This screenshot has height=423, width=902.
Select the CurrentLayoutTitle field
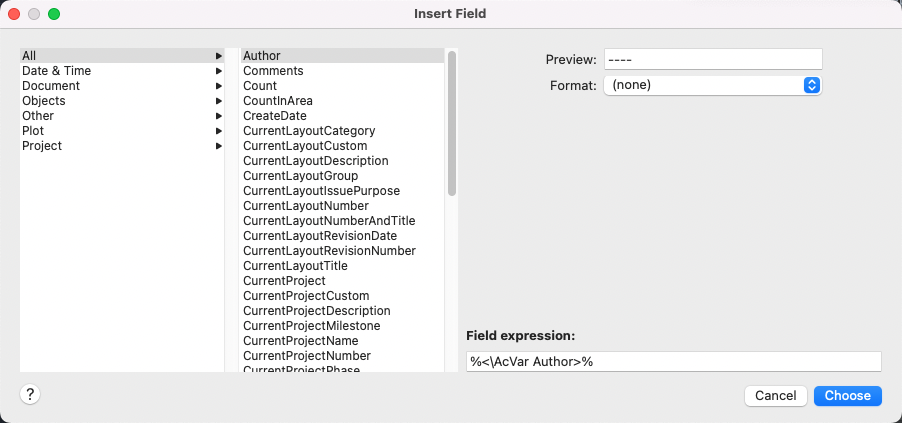pyautogui.click(x=295, y=266)
